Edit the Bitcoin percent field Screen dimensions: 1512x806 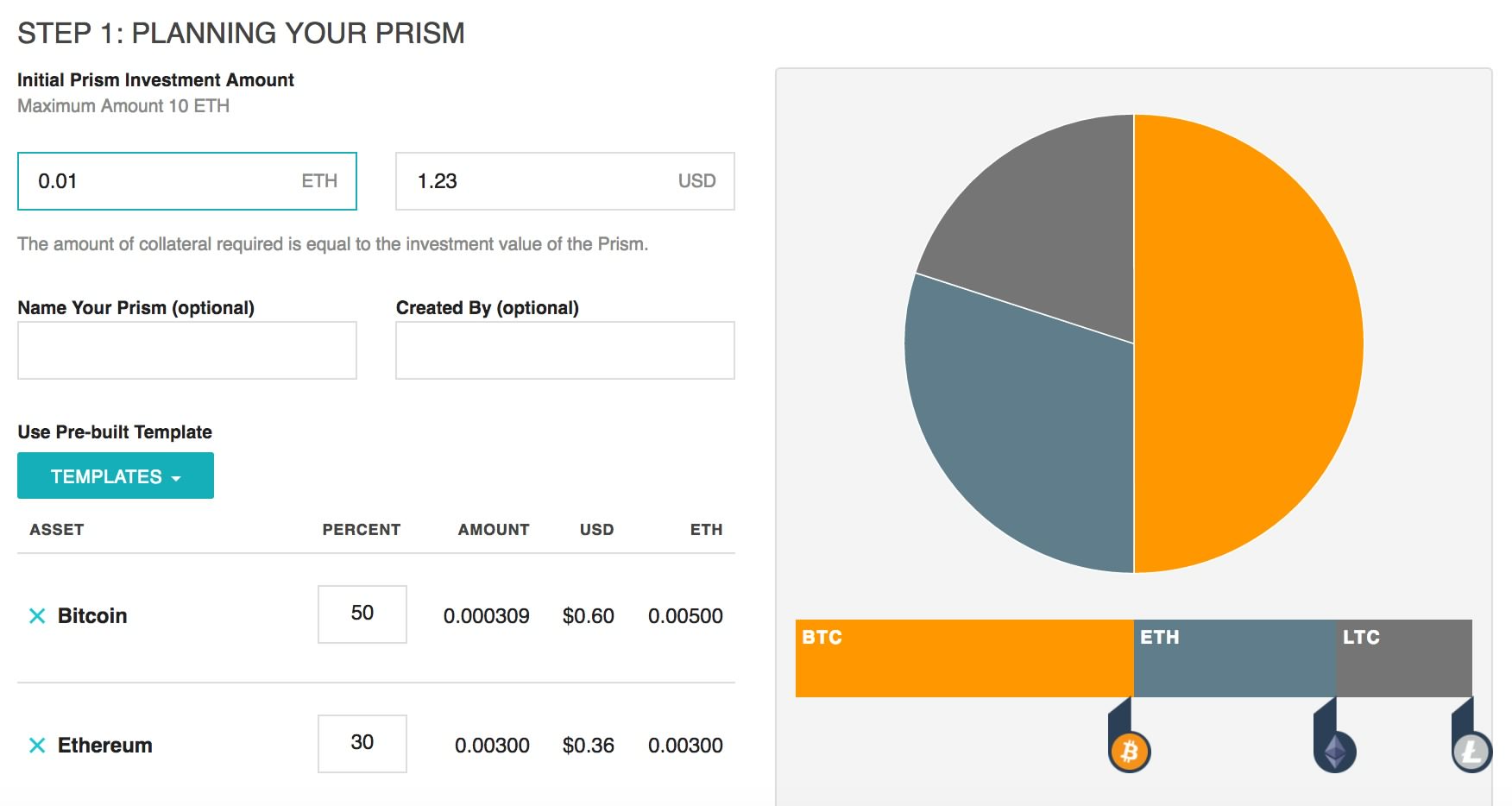362,614
